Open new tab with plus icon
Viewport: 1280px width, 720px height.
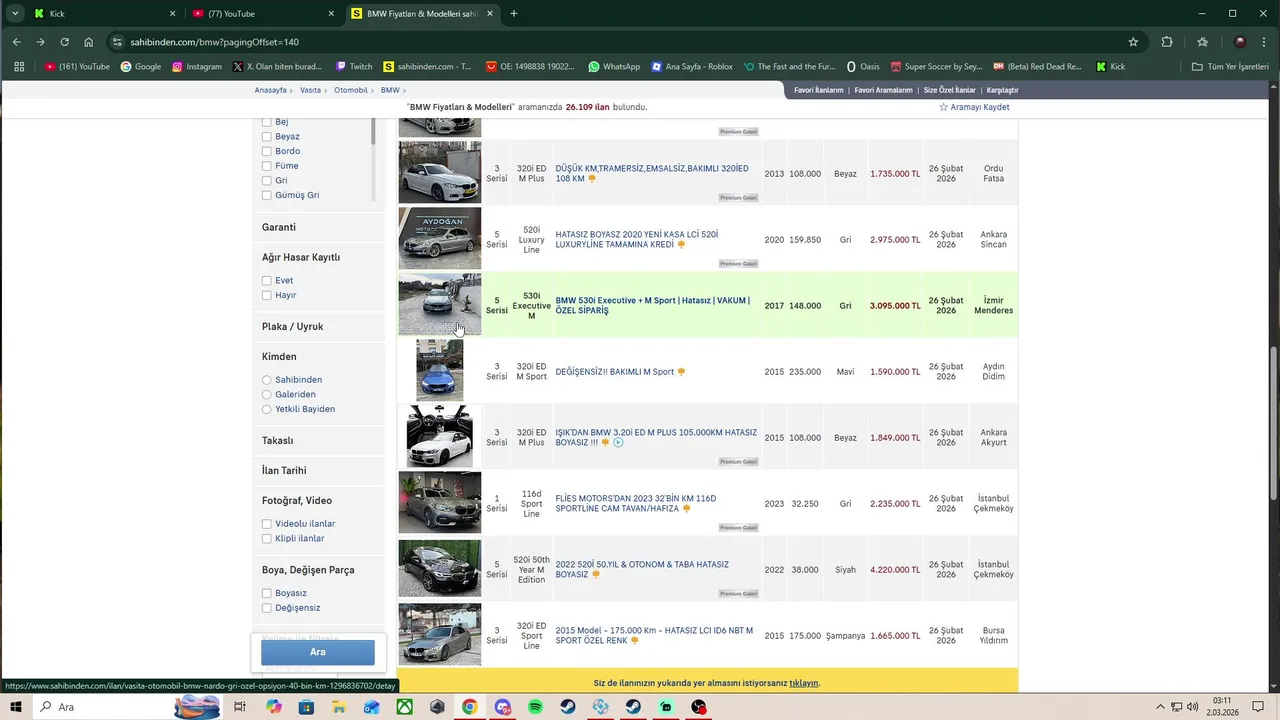pyautogui.click(x=514, y=13)
